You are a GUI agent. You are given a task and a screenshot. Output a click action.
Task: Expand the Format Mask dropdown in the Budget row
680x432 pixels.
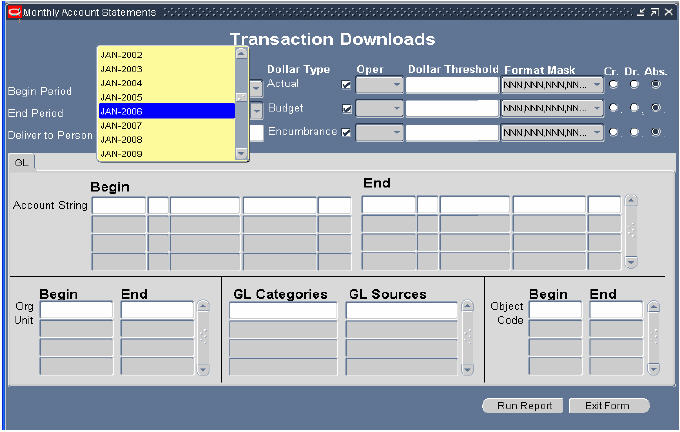click(x=597, y=108)
